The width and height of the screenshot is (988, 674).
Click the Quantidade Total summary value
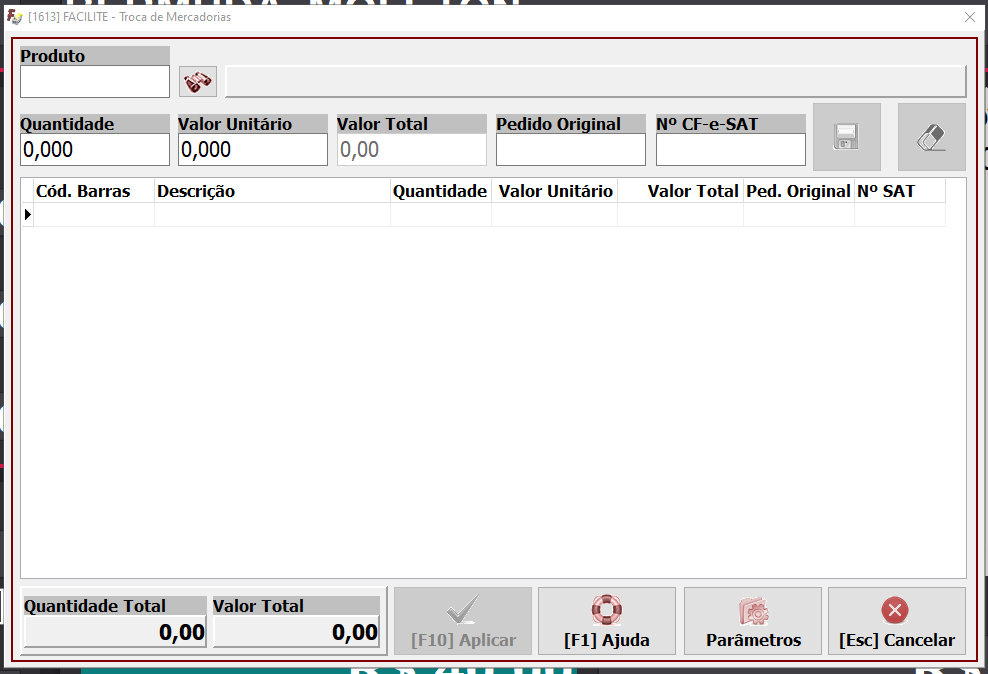click(x=115, y=632)
